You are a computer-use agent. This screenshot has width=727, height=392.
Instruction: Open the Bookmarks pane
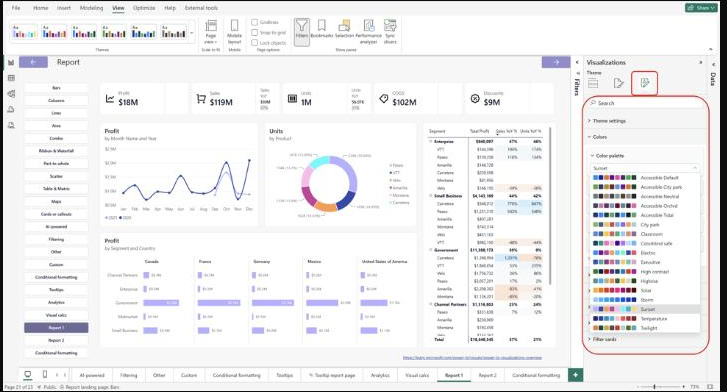(x=321, y=29)
